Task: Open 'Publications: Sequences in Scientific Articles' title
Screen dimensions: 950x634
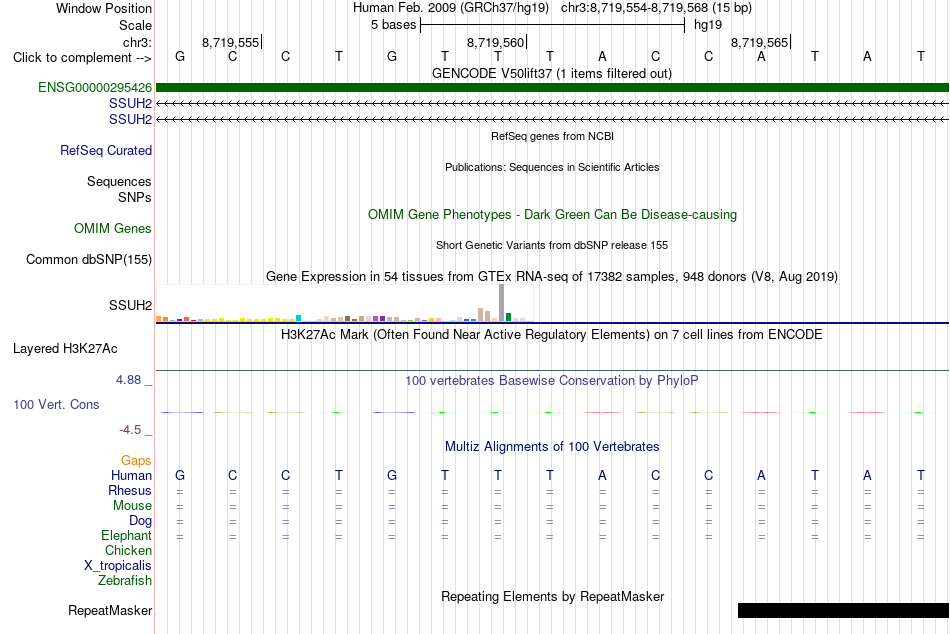Action: [x=552, y=167]
